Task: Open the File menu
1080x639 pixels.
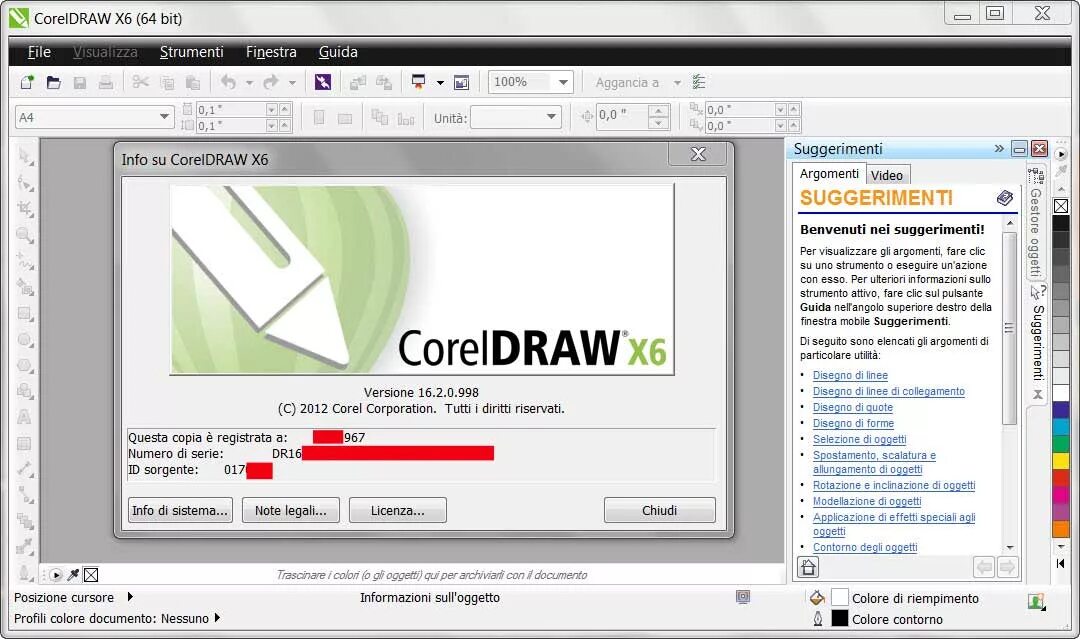Action: (x=39, y=52)
